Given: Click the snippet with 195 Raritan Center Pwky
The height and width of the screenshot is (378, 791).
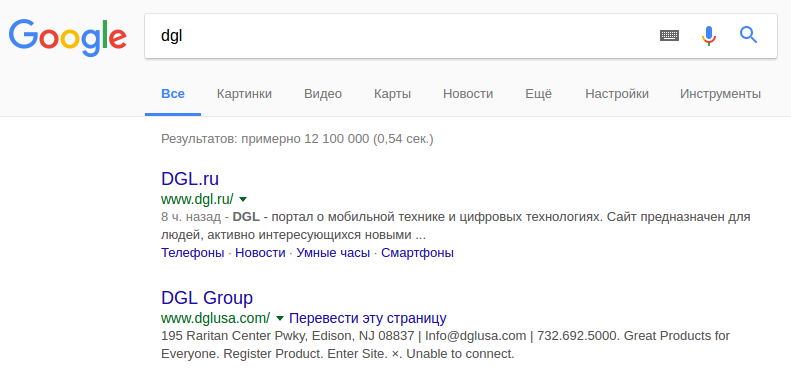Looking at the screenshot, I should [445, 345].
